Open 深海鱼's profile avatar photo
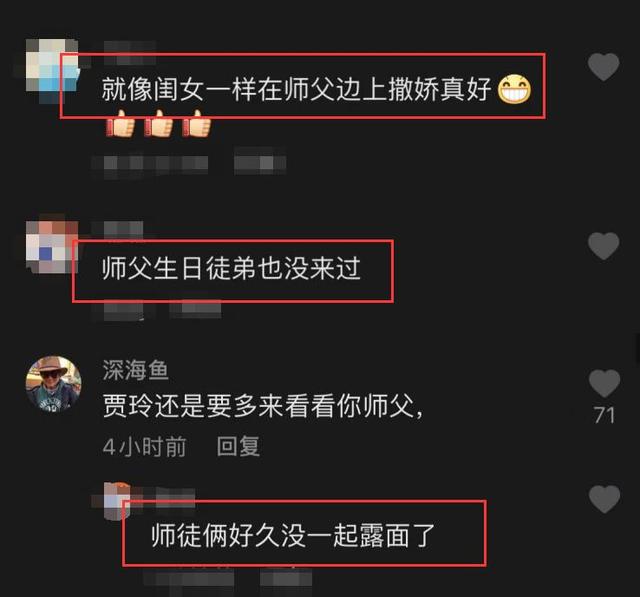The height and width of the screenshot is (597, 640). (x=53, y=384)
